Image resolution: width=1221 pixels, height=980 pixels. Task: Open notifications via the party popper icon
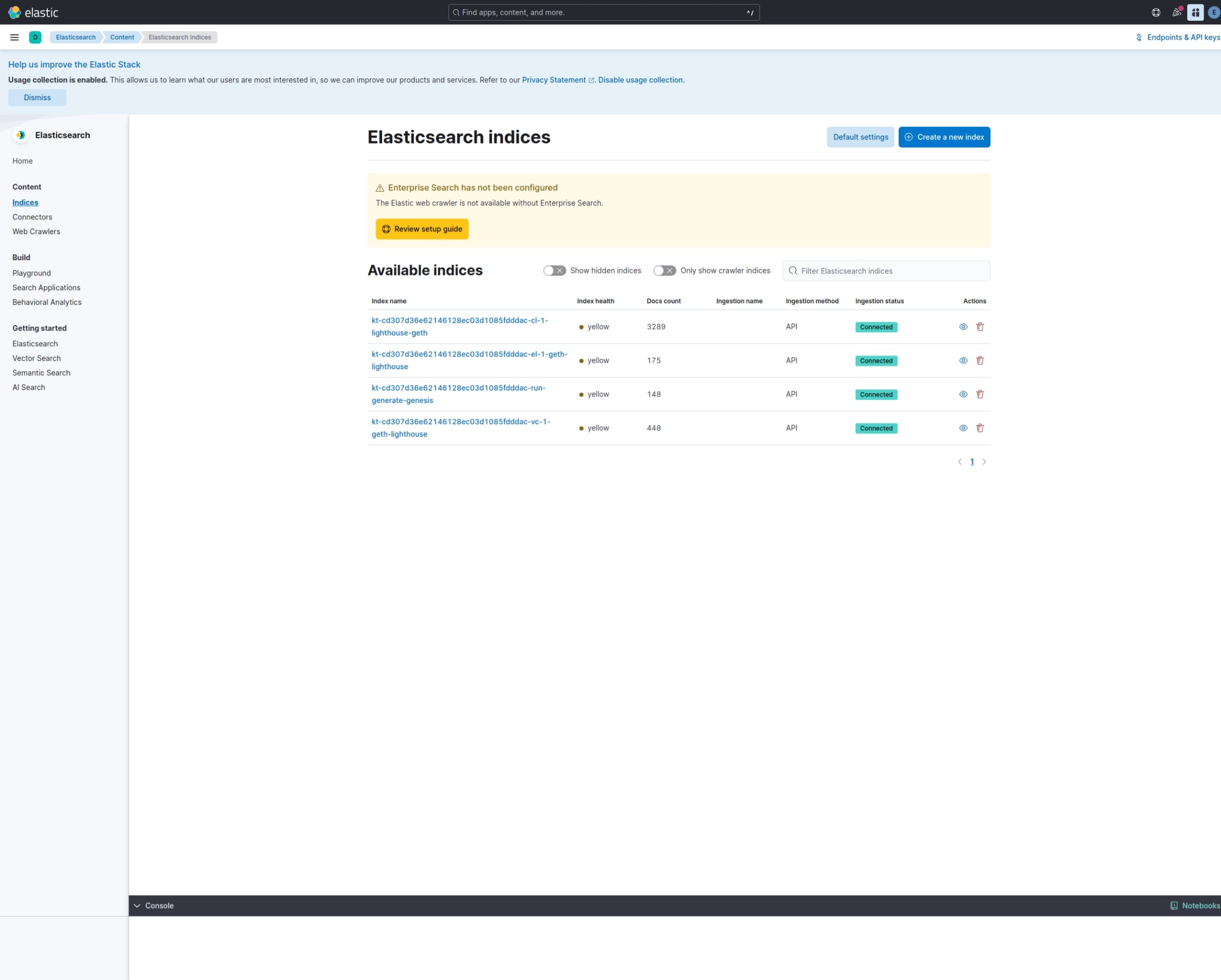click(x=1176, y=12)
